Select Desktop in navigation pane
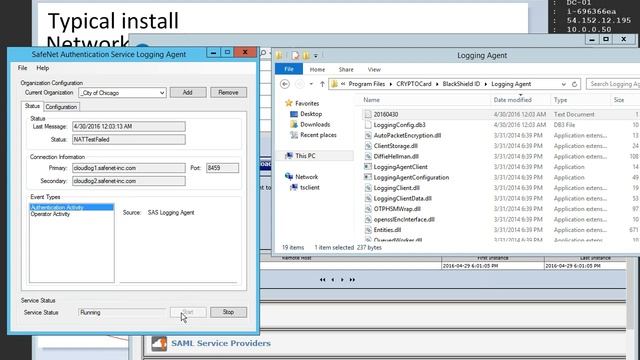This screenshot has height=360, width=640. point(311,114)
